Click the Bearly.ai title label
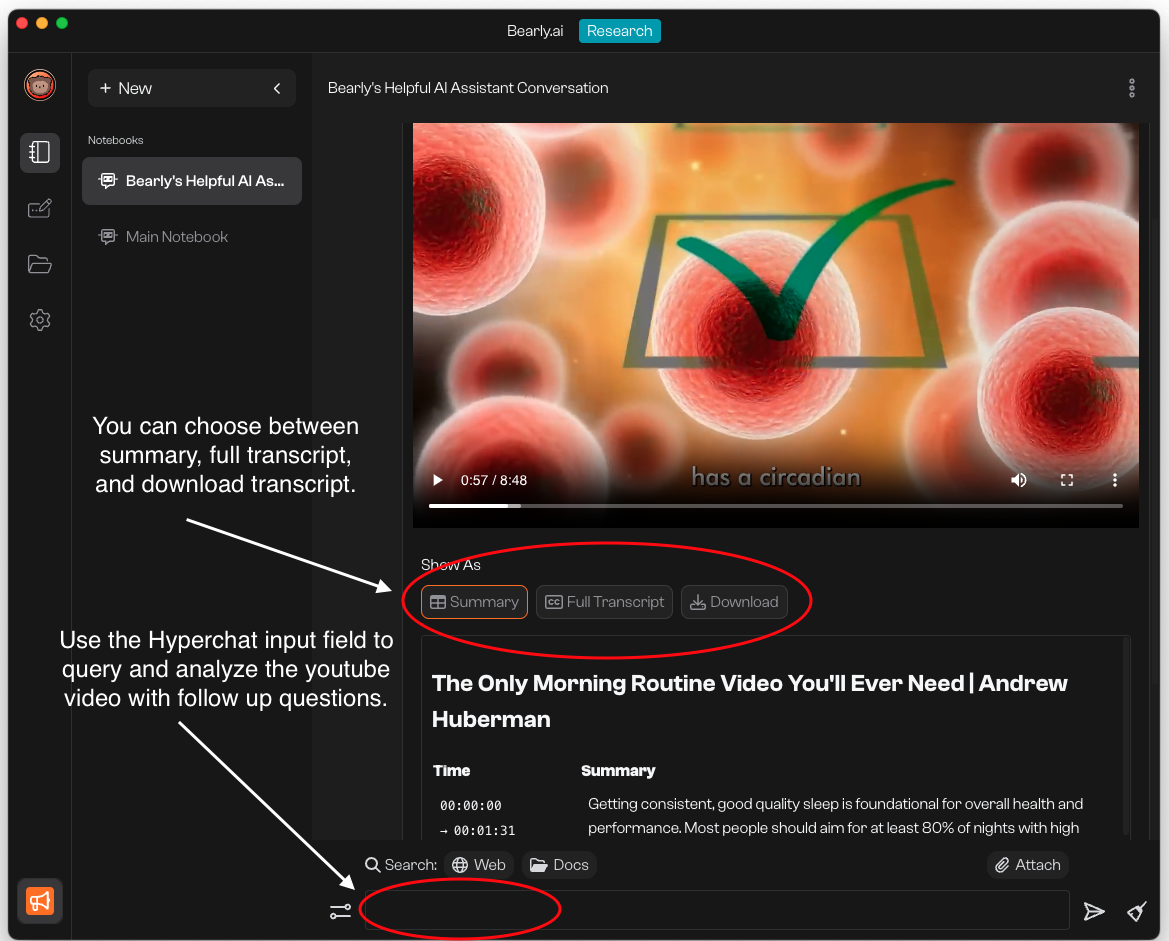 pyautogui.click(x=535, y=31)
